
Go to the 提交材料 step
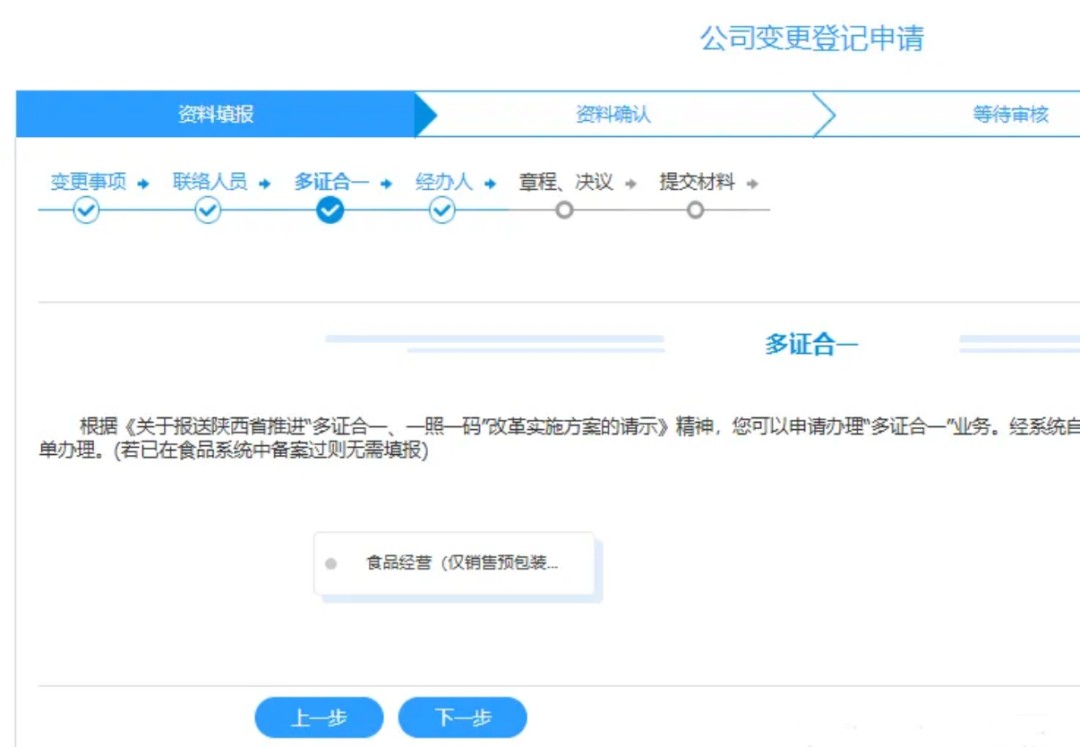tap(697, 182)
